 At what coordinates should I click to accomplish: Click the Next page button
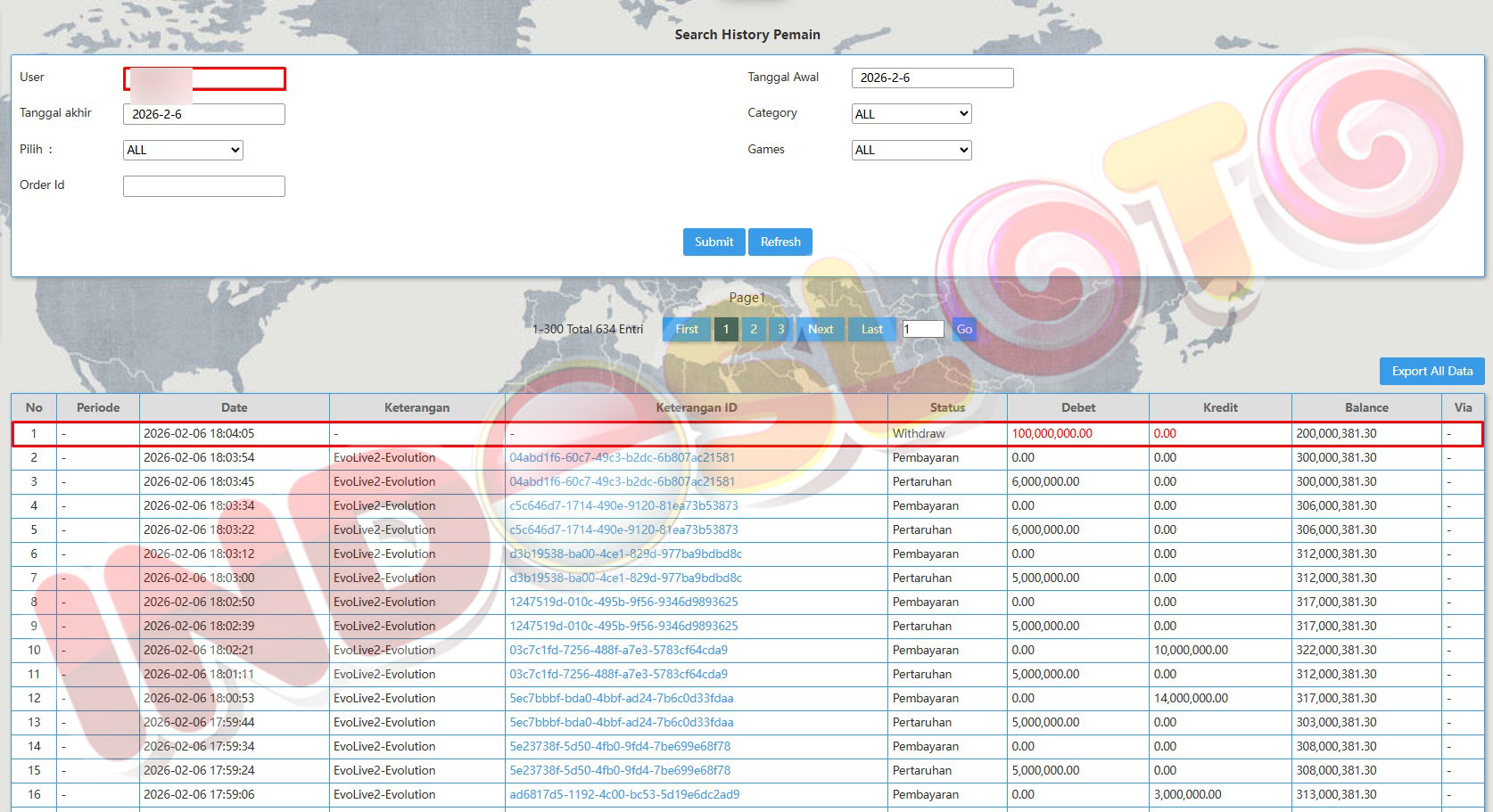pyautogui.click(x=820, y=329)
